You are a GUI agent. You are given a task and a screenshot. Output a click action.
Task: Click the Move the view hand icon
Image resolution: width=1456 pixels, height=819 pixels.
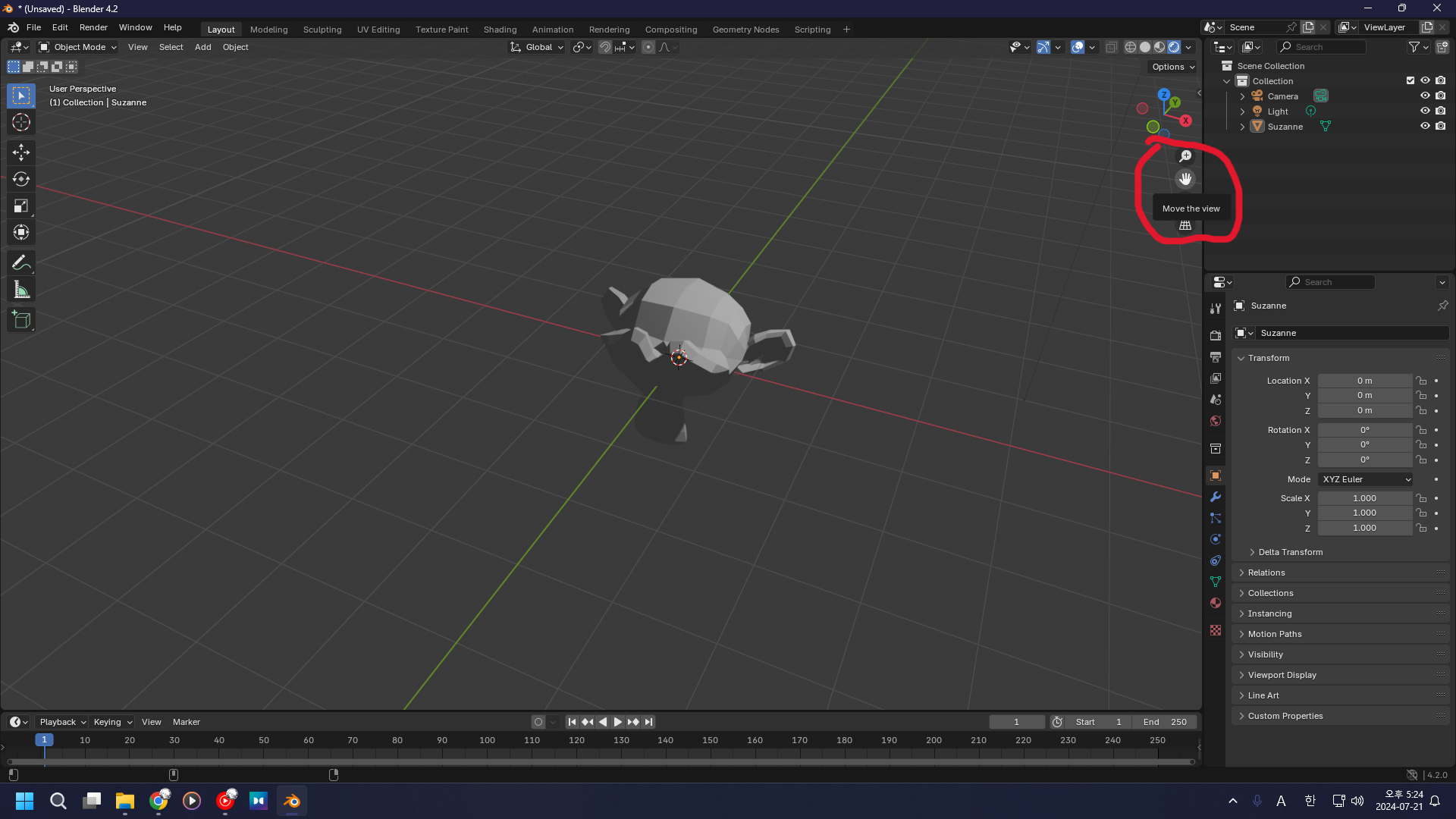(x=1185, y=179)
